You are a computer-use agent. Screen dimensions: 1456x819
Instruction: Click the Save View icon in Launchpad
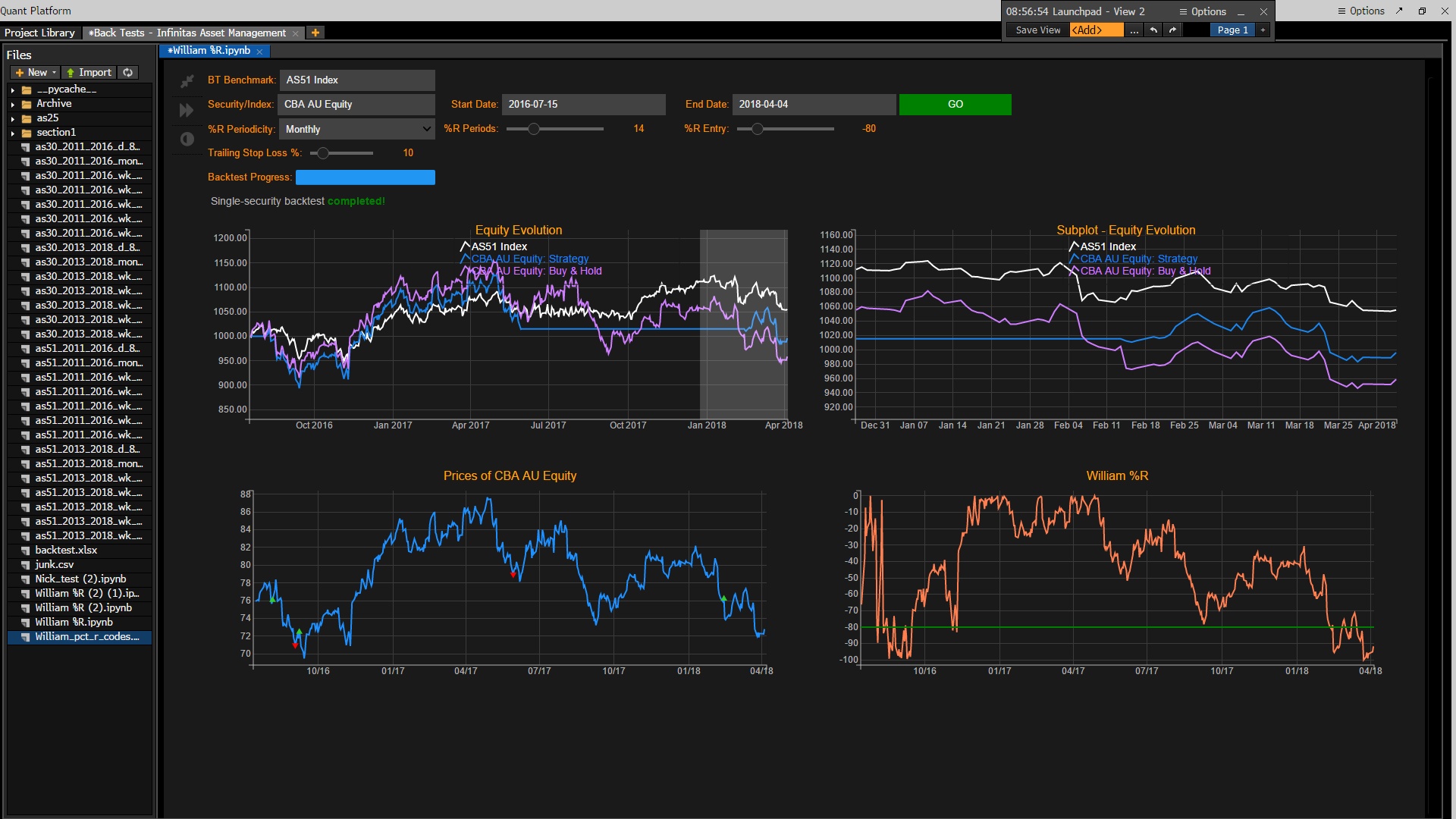1037,30
